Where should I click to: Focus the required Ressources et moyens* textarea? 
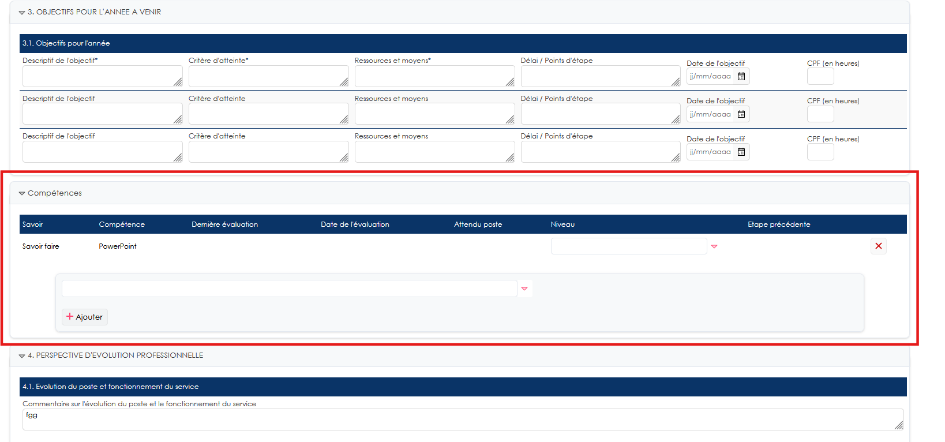(435, 77)
